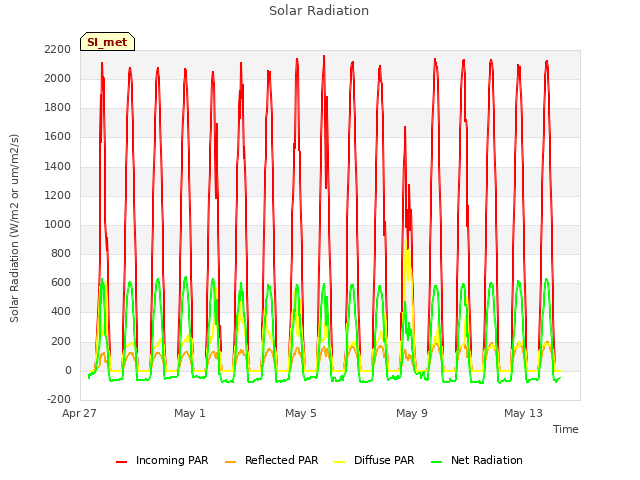Click the low May 9 Incoming PAR peak
Image resolution: width=640 pixels, height=480 pixels.
405,127
